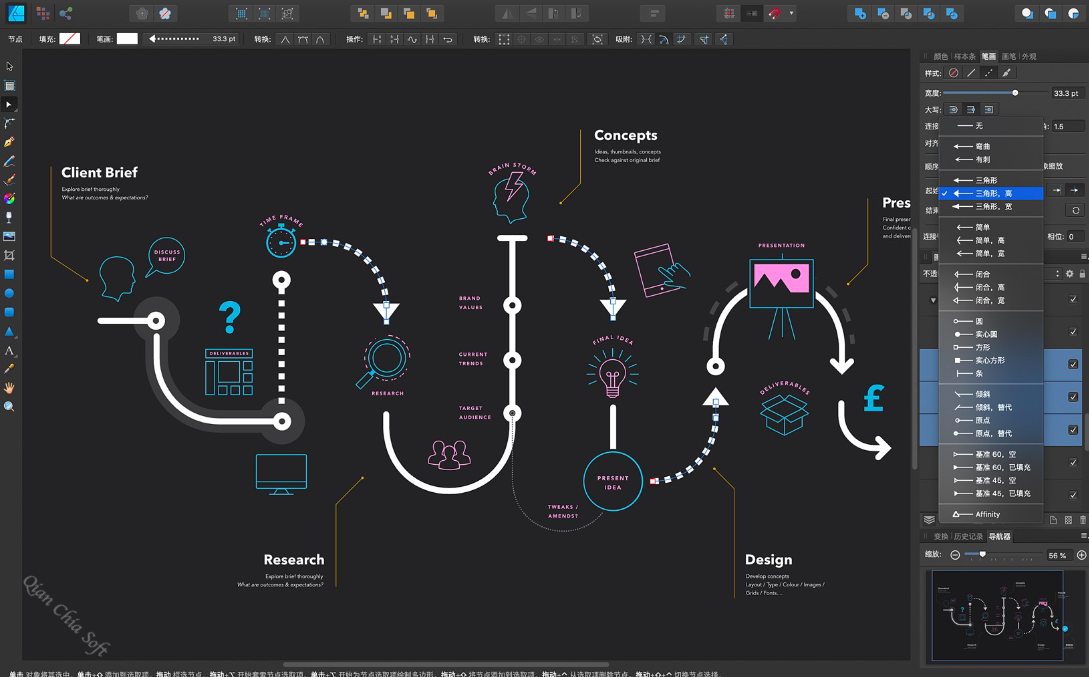Switch to the Pixel persona icon
The height and width of the screenshot is (677, 1089).
pos(43,13)
